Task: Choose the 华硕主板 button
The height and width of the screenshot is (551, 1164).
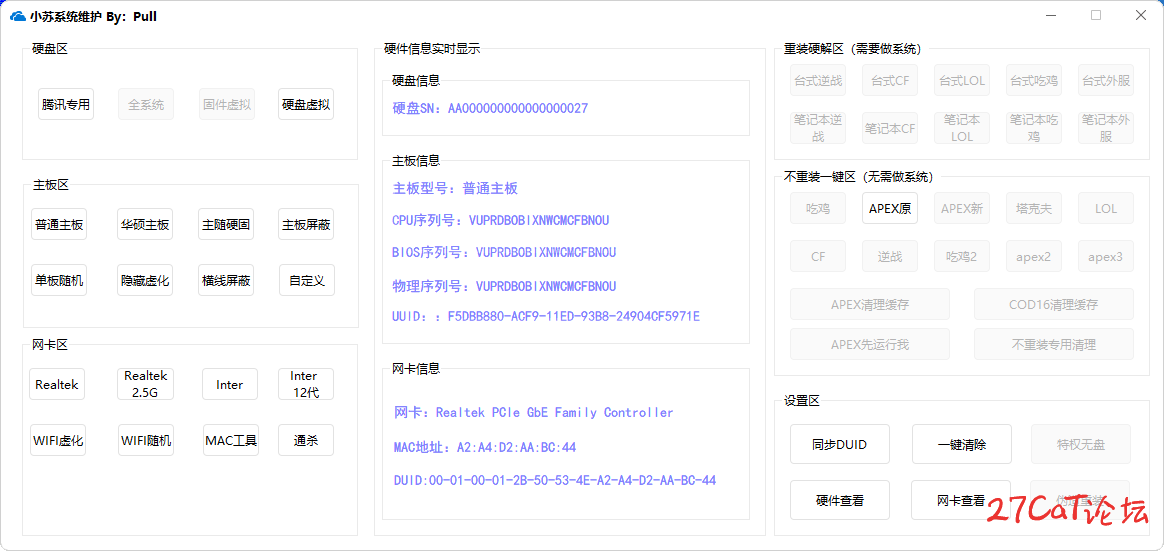Action: pos(146,224)
